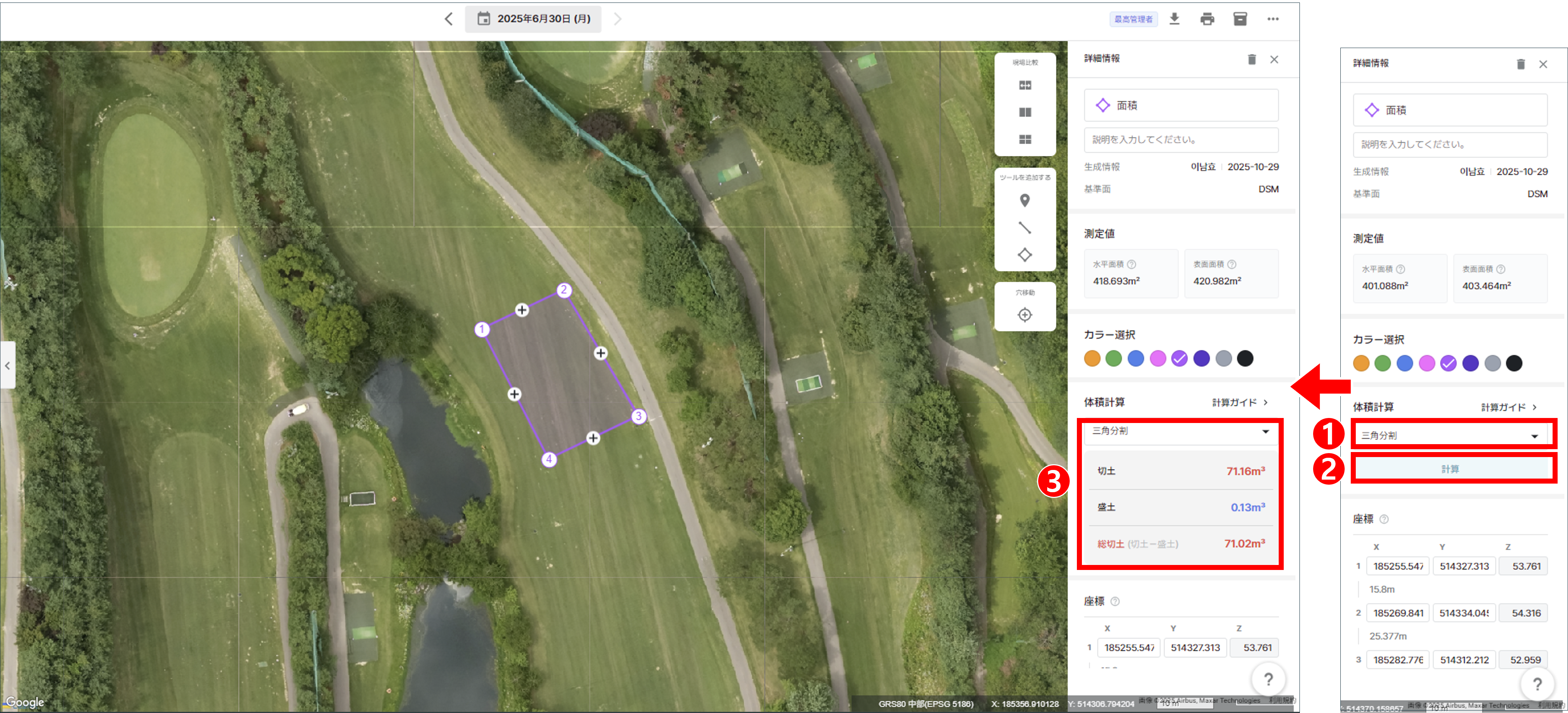Select the location marker pin tool
The width and height of the screenshot is (1568, 713).
point(1025,200)
